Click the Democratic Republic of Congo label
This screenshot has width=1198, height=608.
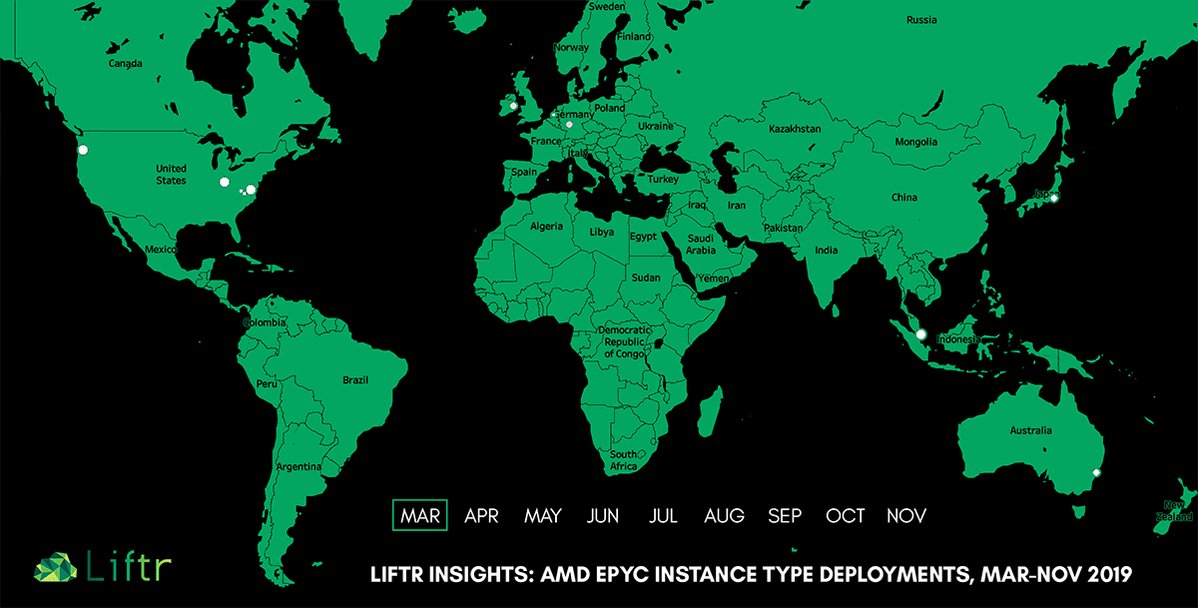click(x=625, y=341)
